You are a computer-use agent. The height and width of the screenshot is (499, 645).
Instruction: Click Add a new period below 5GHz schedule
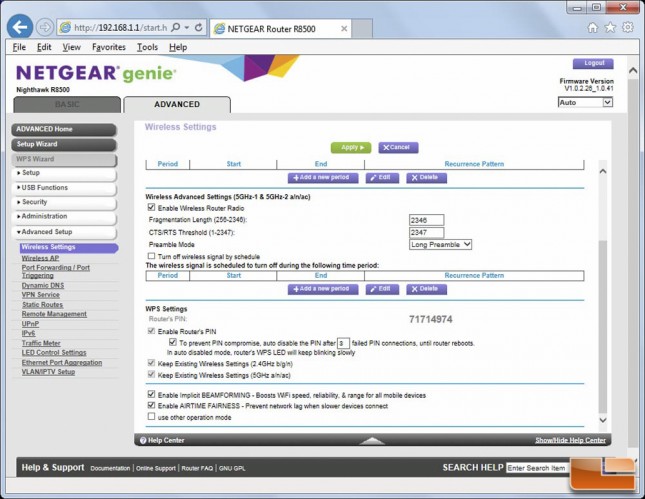[x=323, y=289]
